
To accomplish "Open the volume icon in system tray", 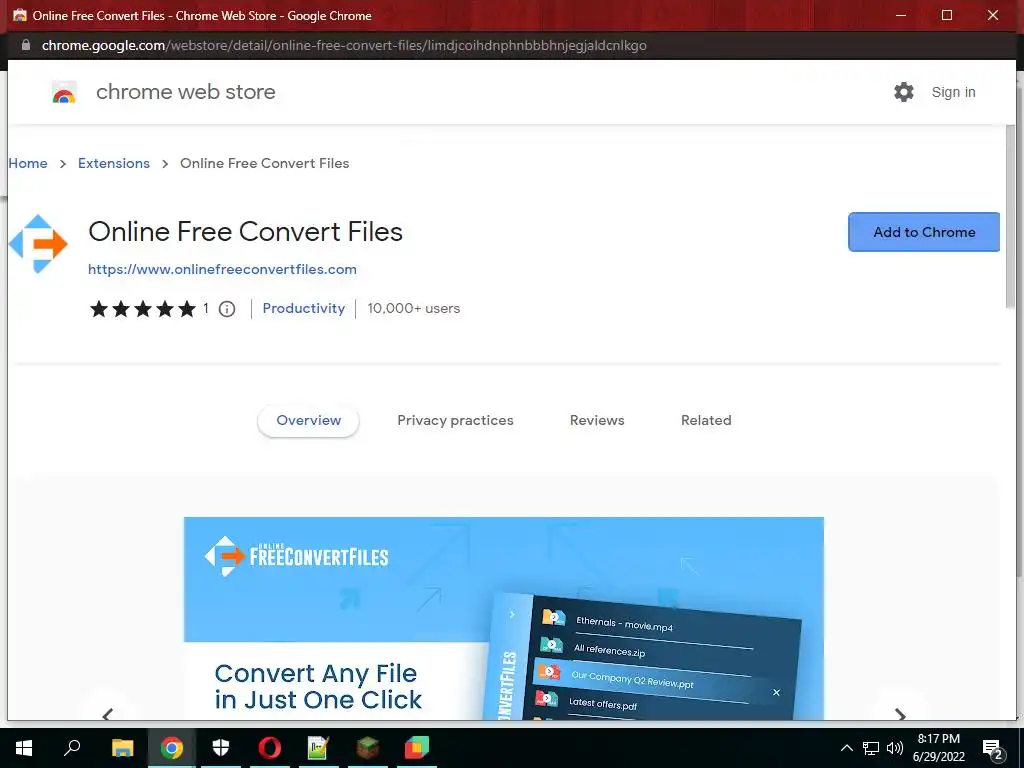I will tap(895, 748).
